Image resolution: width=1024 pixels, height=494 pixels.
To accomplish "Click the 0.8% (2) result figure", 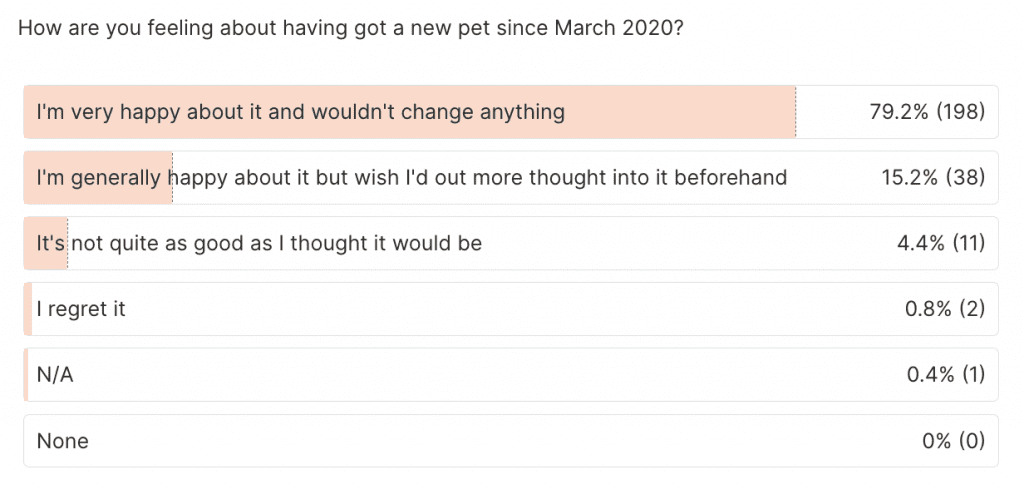I will pyautogui.click(x=945, y=309).
